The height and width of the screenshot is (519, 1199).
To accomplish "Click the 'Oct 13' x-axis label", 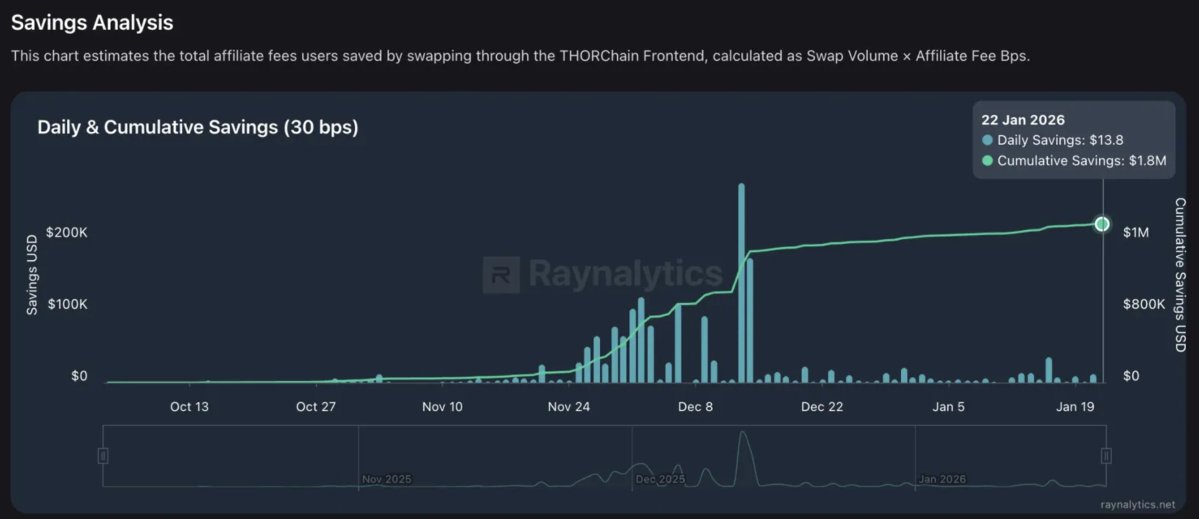I will point(189,407).
